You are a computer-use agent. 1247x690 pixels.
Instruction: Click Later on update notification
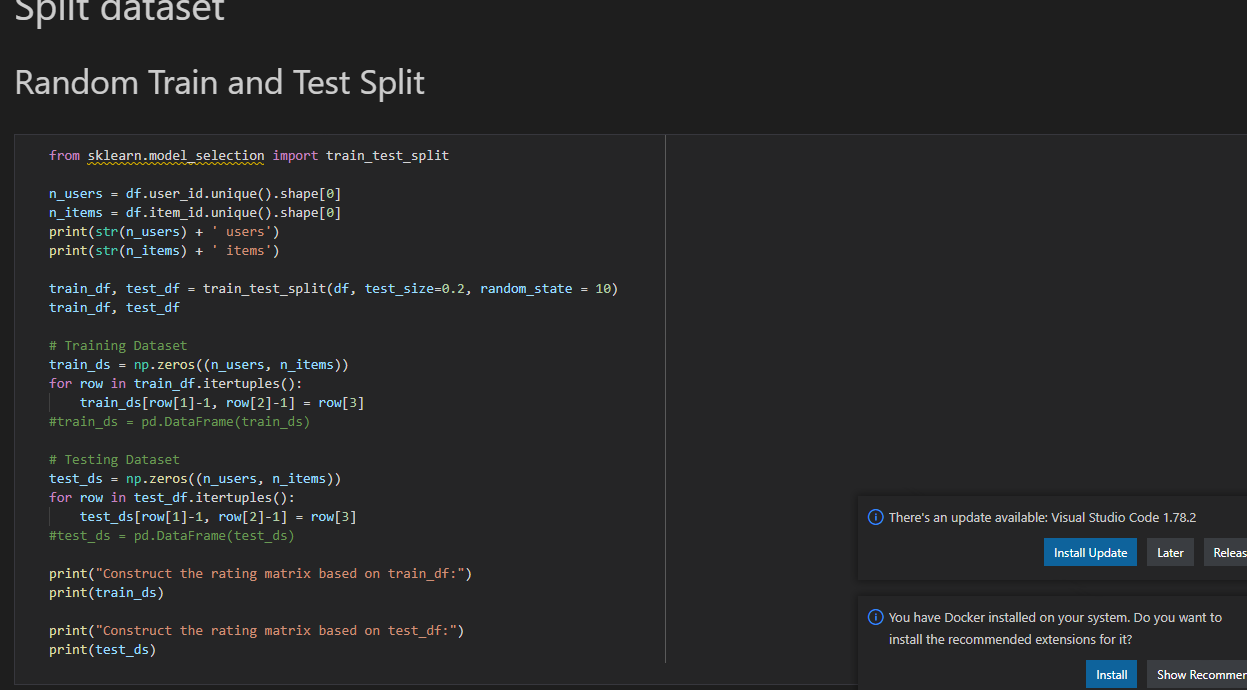point(1170,553)
